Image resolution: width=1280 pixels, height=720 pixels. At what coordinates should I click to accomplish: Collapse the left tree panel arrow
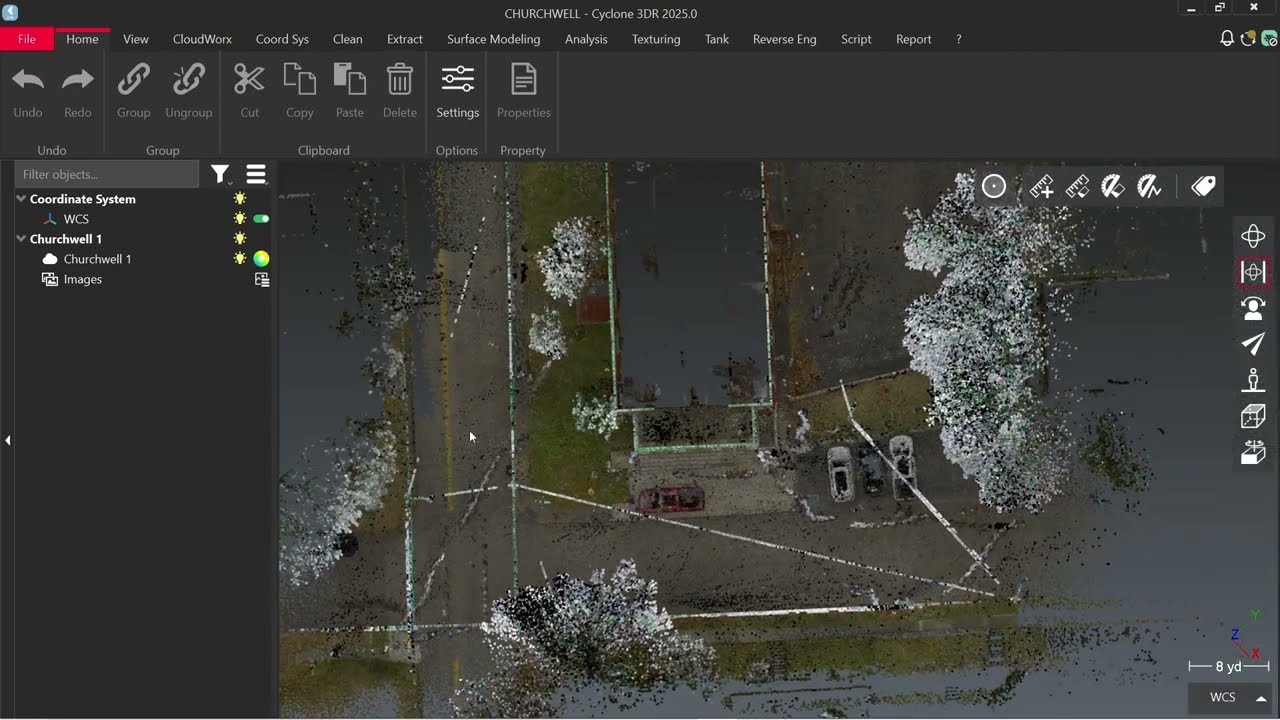pyautogui.click(x=7, y=440)
